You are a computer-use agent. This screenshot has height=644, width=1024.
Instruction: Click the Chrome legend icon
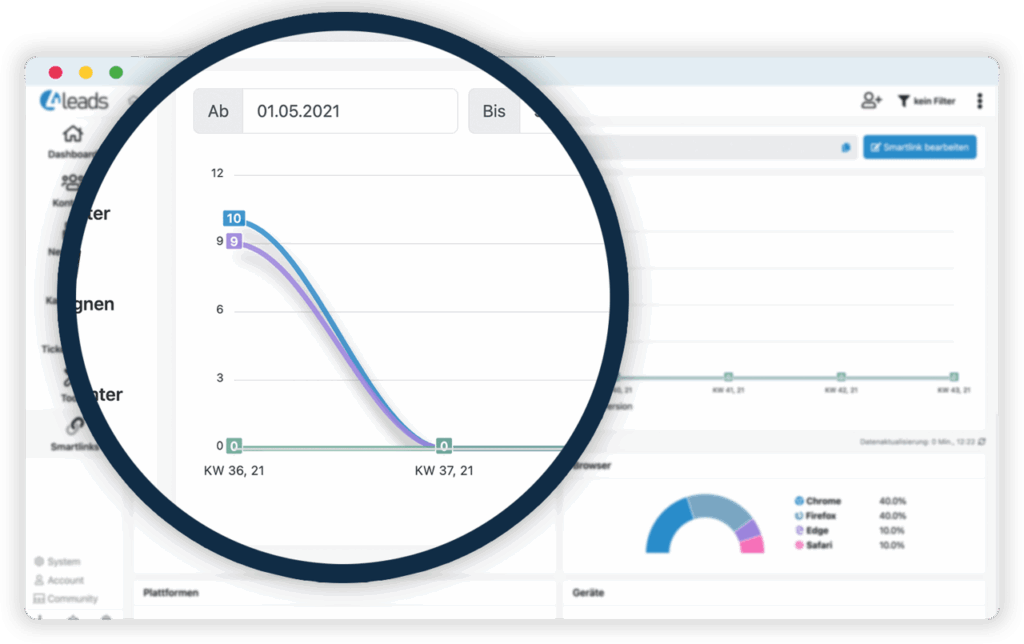tap(799, 500)
